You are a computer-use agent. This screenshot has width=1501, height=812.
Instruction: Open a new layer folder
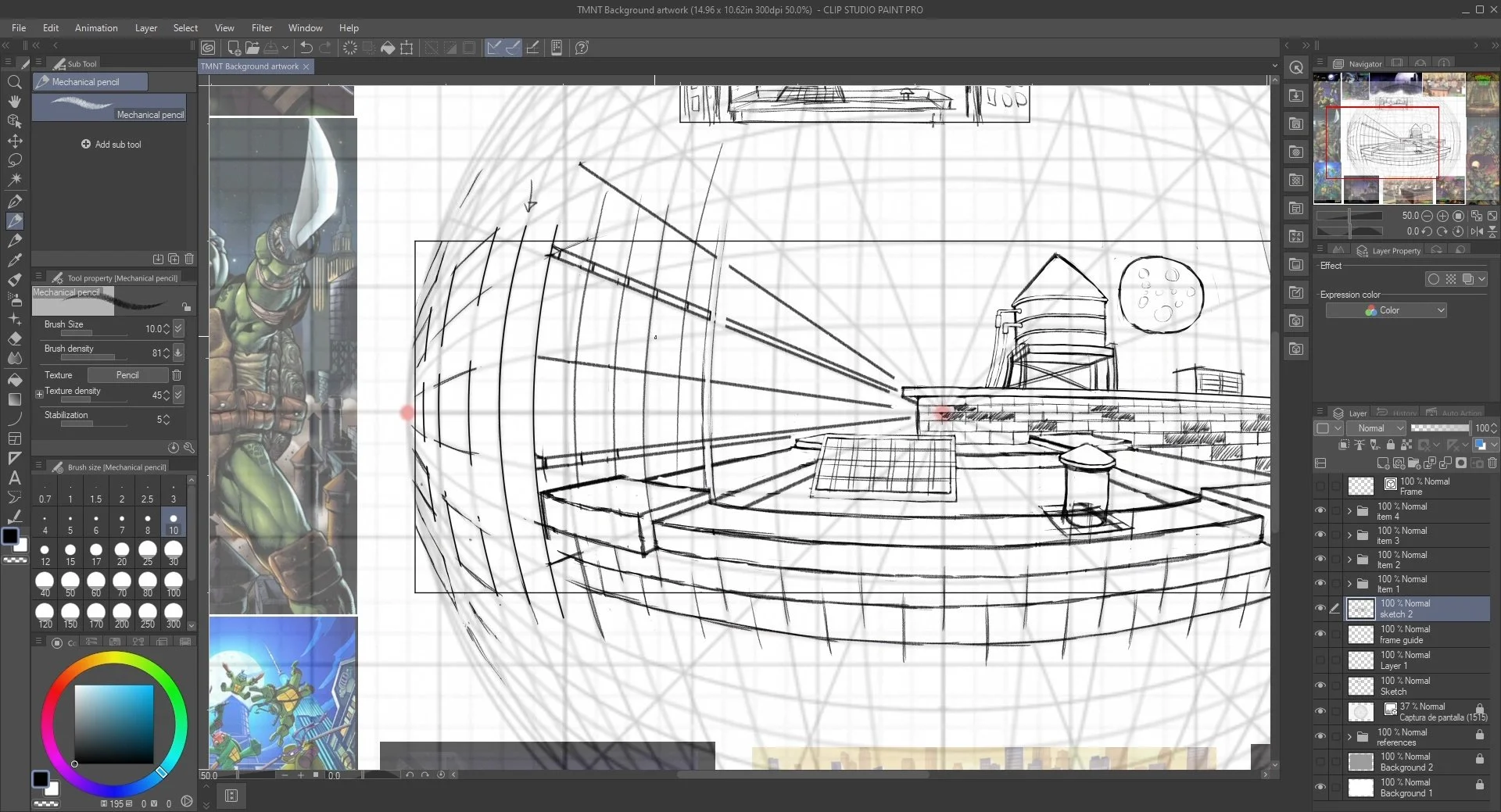[x=1413, y=463]
